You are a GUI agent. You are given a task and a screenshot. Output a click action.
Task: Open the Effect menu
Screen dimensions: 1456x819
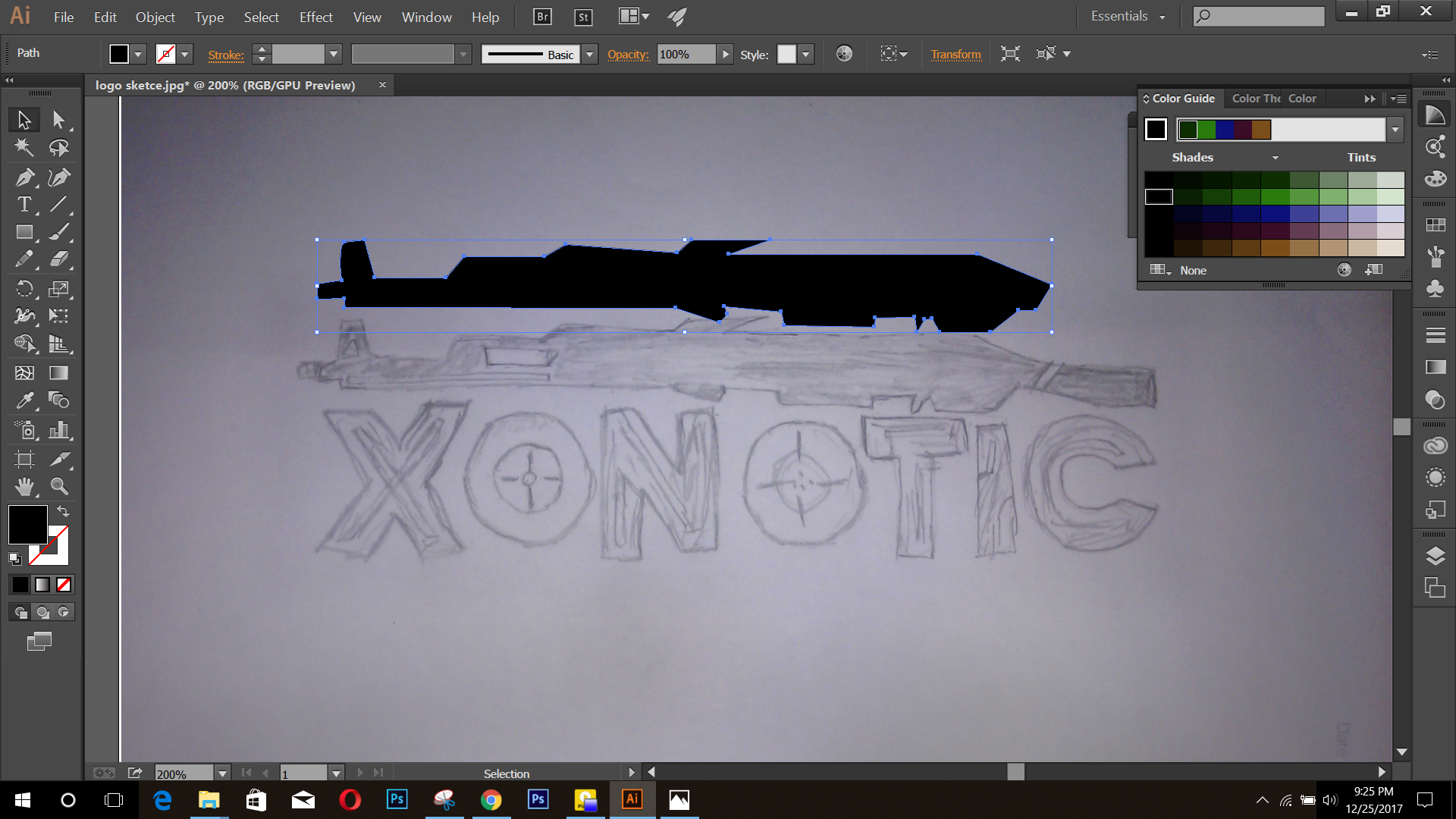pyautogui.click(x=315, y=17)
